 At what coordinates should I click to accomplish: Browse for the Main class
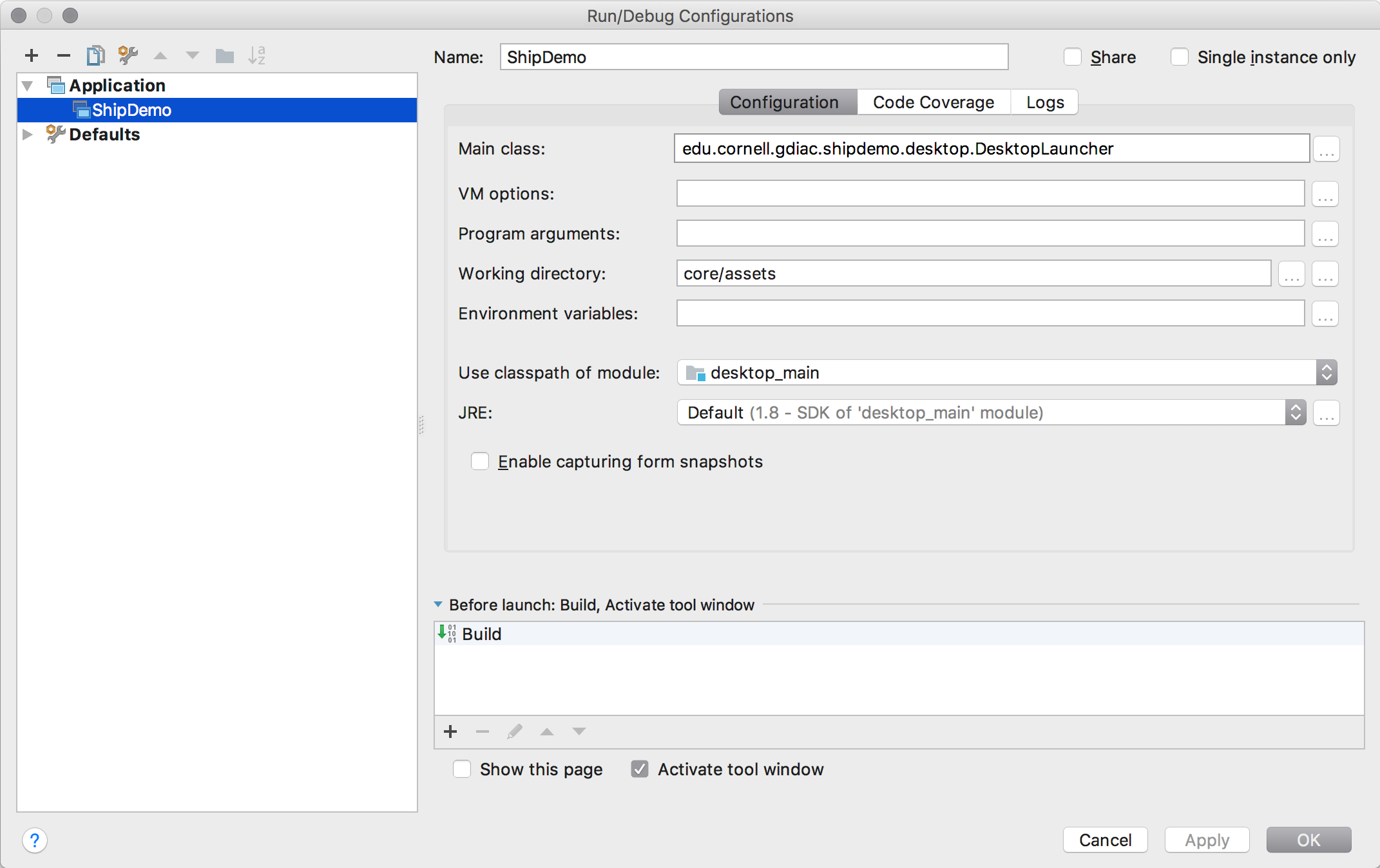[x=1326, y=149]
